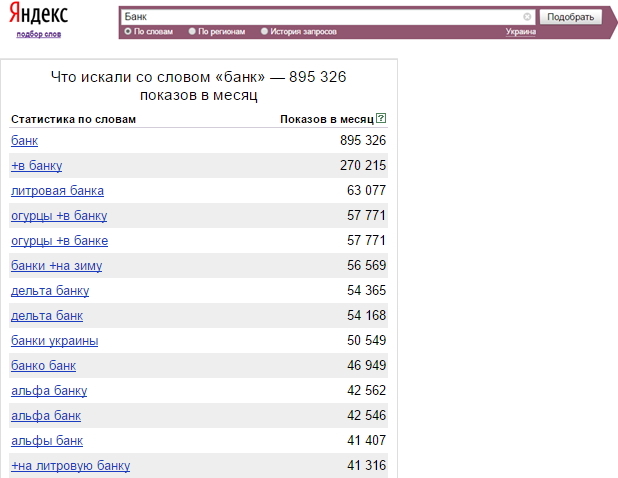Viewport: 618px width, 478px height.
Task: Open the альфа банк keyword link
Action: (46, 416)
